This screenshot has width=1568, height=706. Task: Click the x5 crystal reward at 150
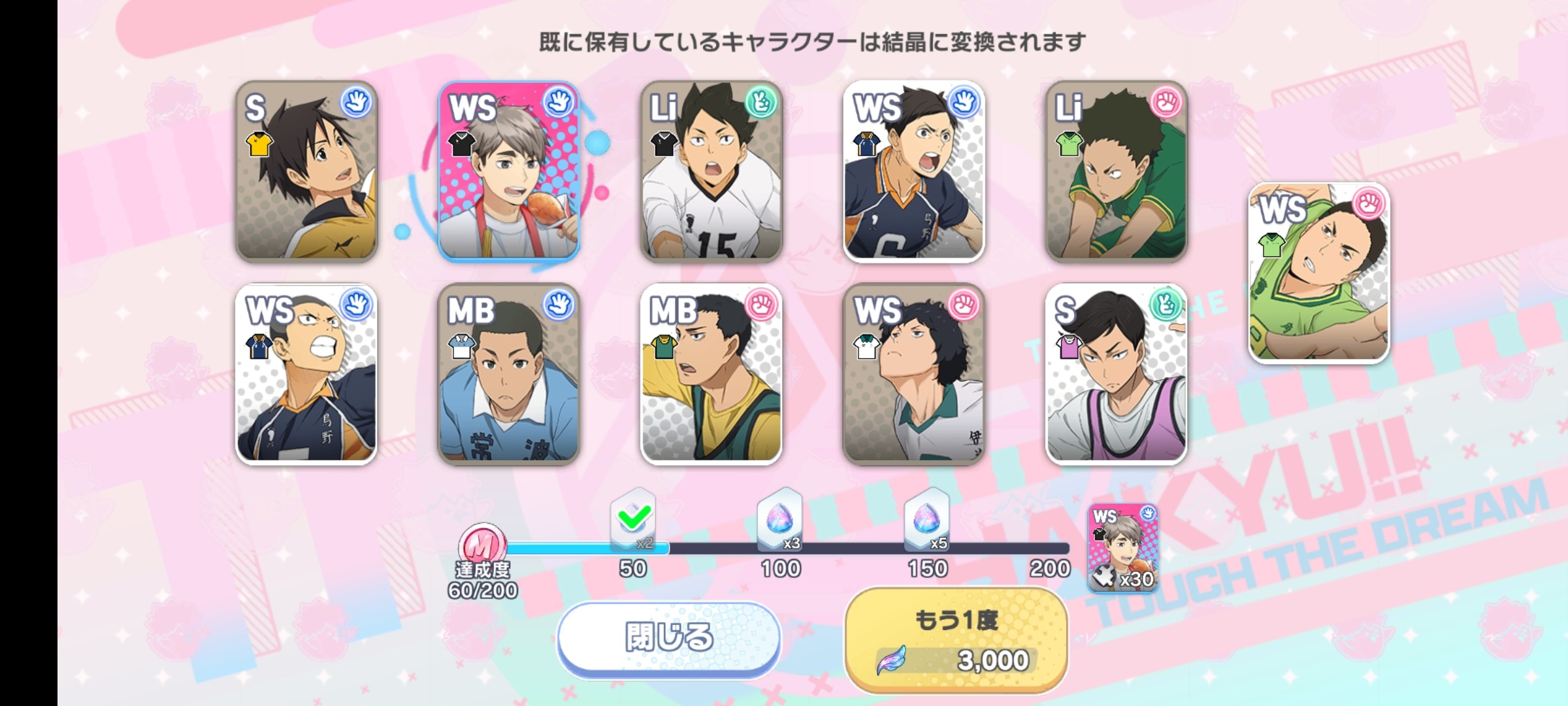click(927, 521)
